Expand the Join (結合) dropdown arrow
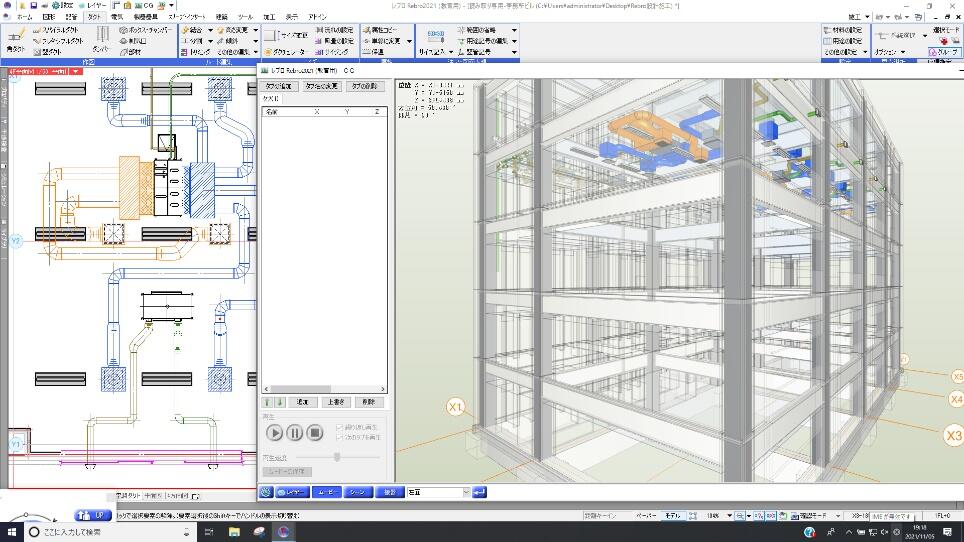This screenshot has height=542, width=964. (x=210, y=30)
